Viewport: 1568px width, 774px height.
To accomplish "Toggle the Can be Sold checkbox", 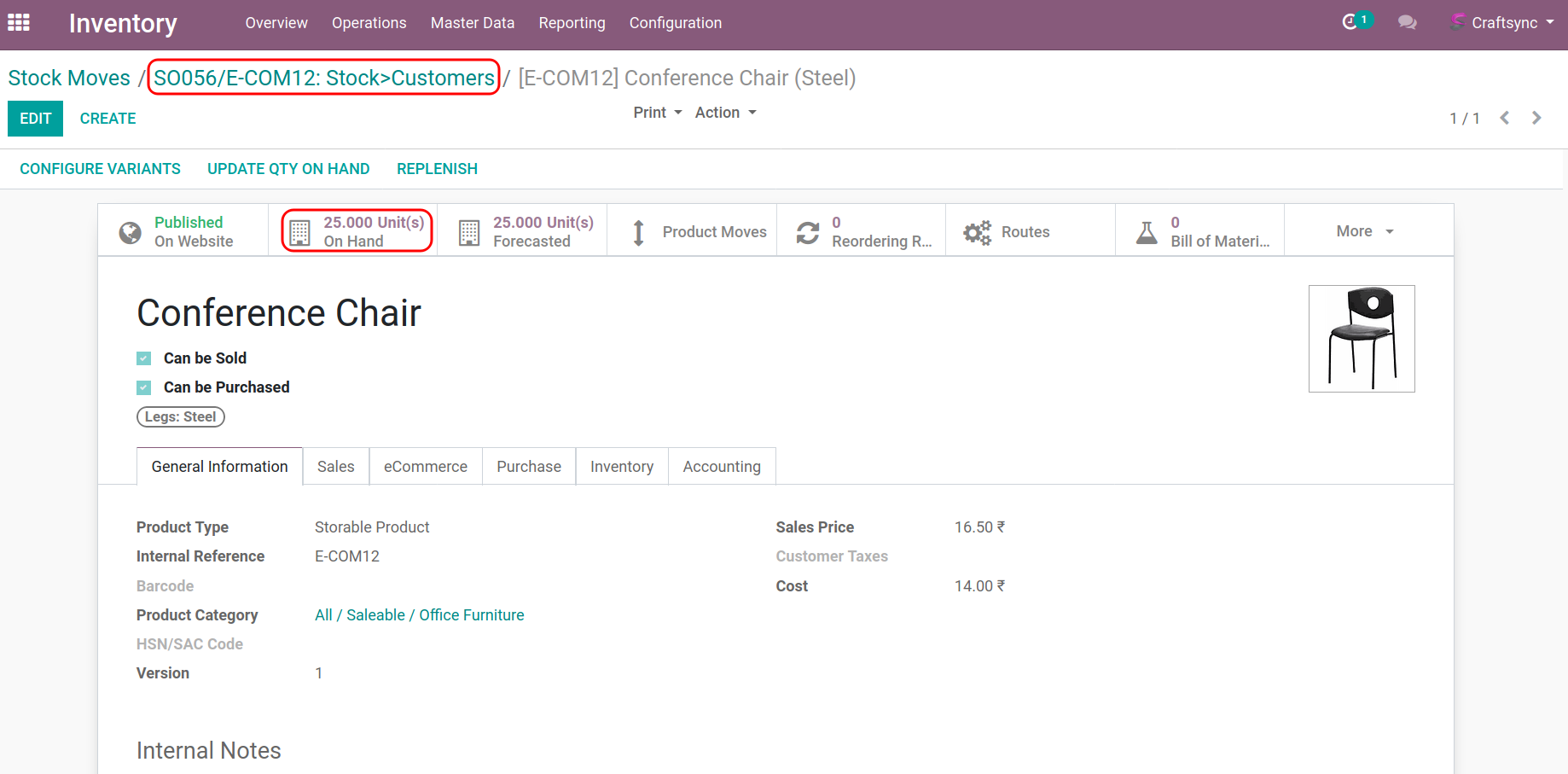I will click(144, 358).
